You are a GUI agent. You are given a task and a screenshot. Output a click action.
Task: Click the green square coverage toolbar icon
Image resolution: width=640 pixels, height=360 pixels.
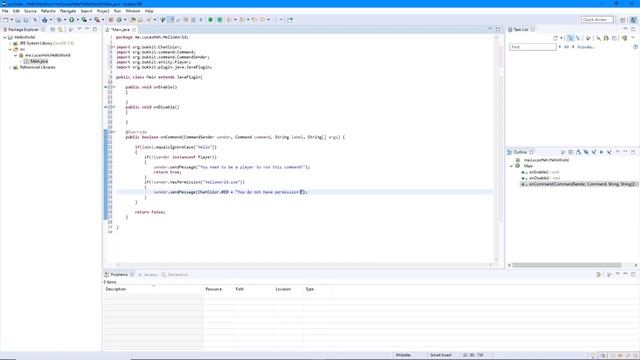[219, 20]
